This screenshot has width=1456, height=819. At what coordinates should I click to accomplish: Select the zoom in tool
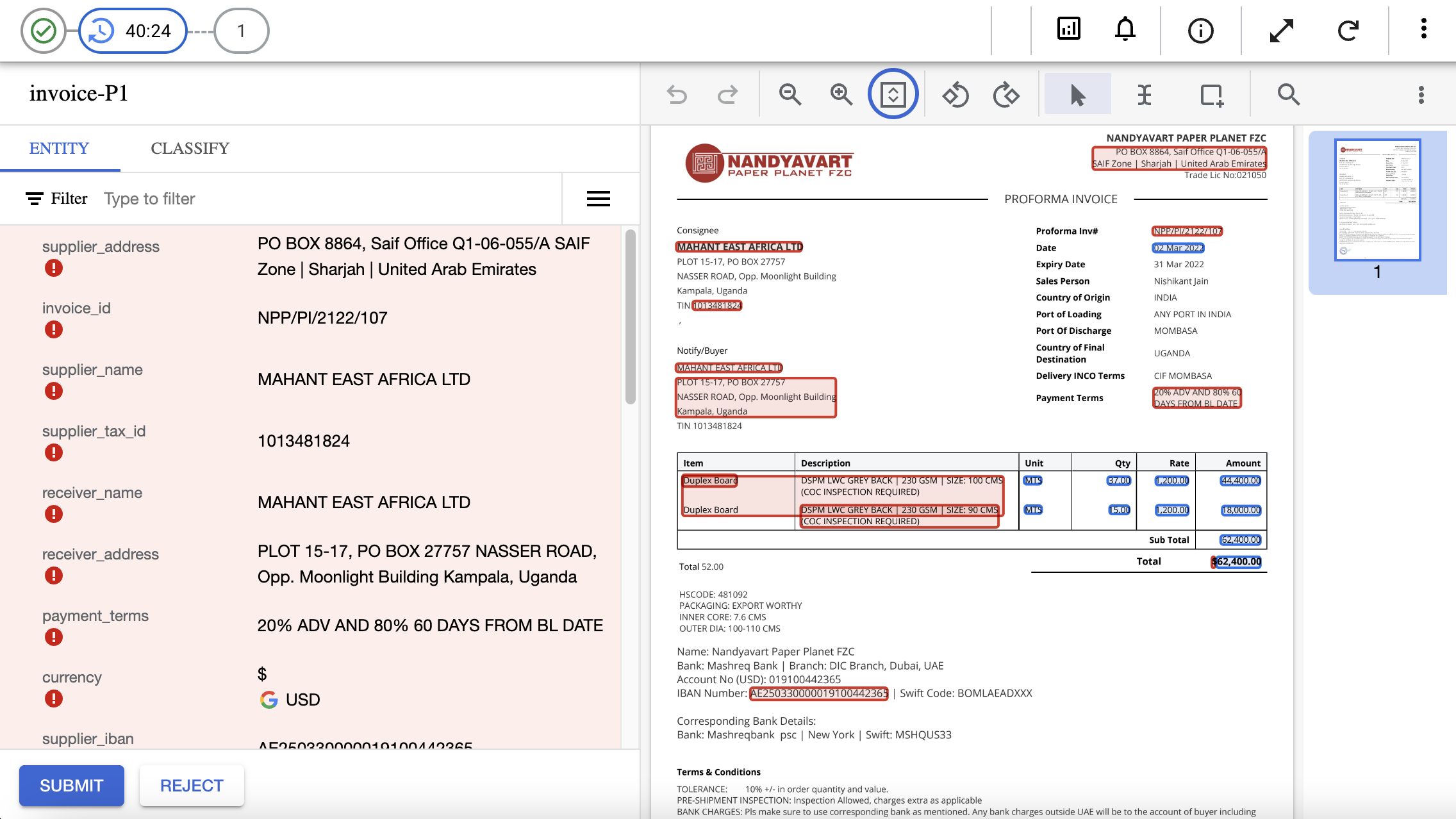tap(841, 94)
